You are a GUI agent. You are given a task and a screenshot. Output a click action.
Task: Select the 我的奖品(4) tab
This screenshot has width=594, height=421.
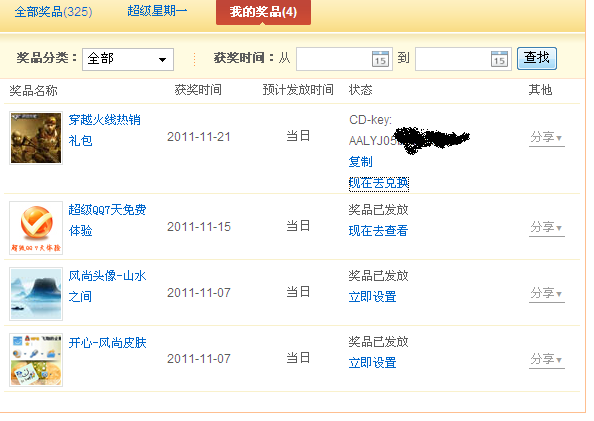click(x=263, y=12)
